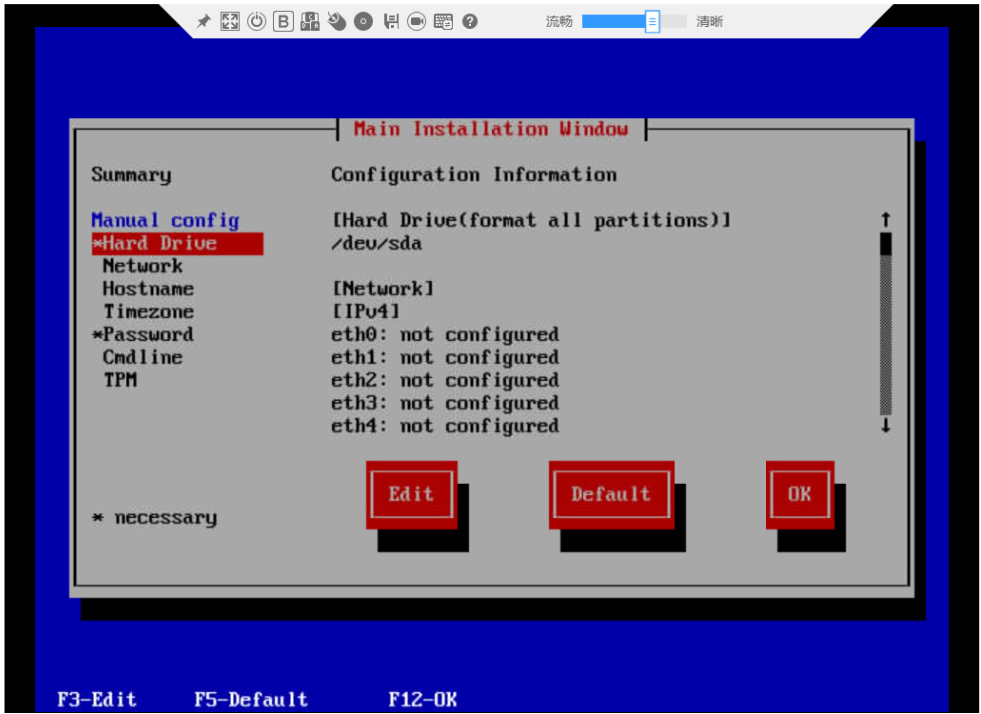Open the virtual floppy disk icon
Image resolution: width=981 pixels, height=714 pixels.
(391, 22)
